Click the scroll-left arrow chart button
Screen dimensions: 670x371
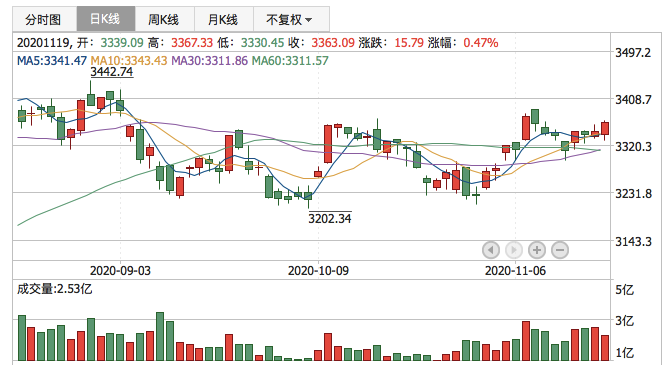(x=491, y=250)
